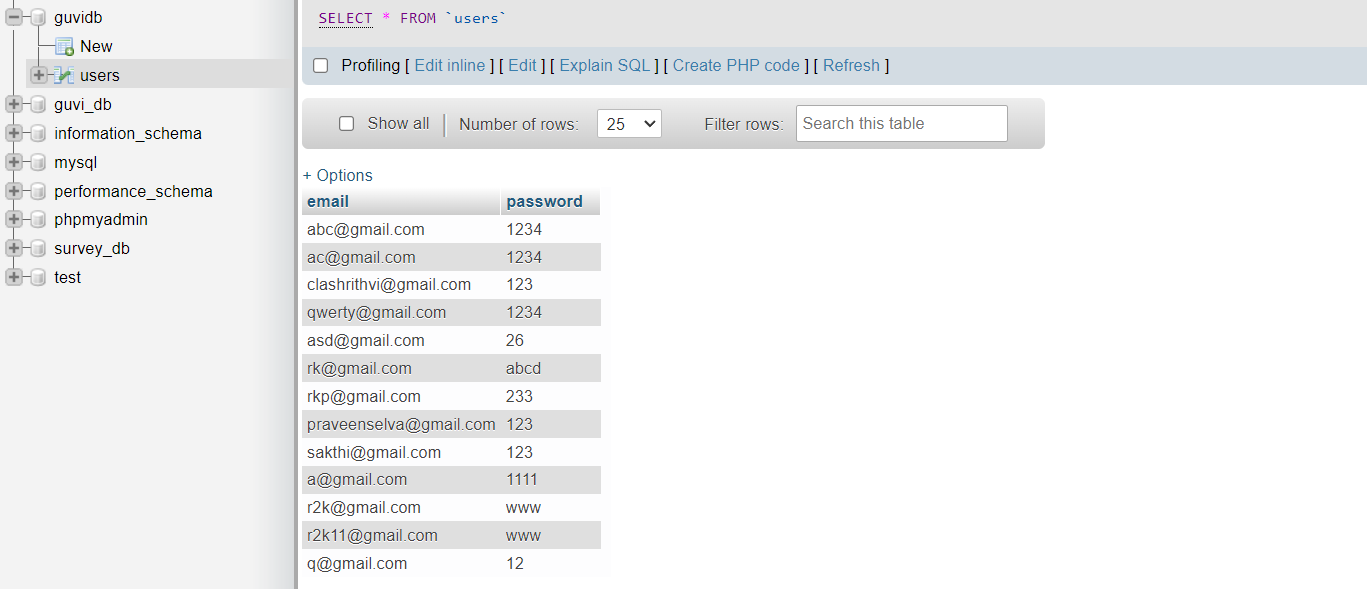Open the Explain SQL link
Screen dimensions: 1367x589
604,65
